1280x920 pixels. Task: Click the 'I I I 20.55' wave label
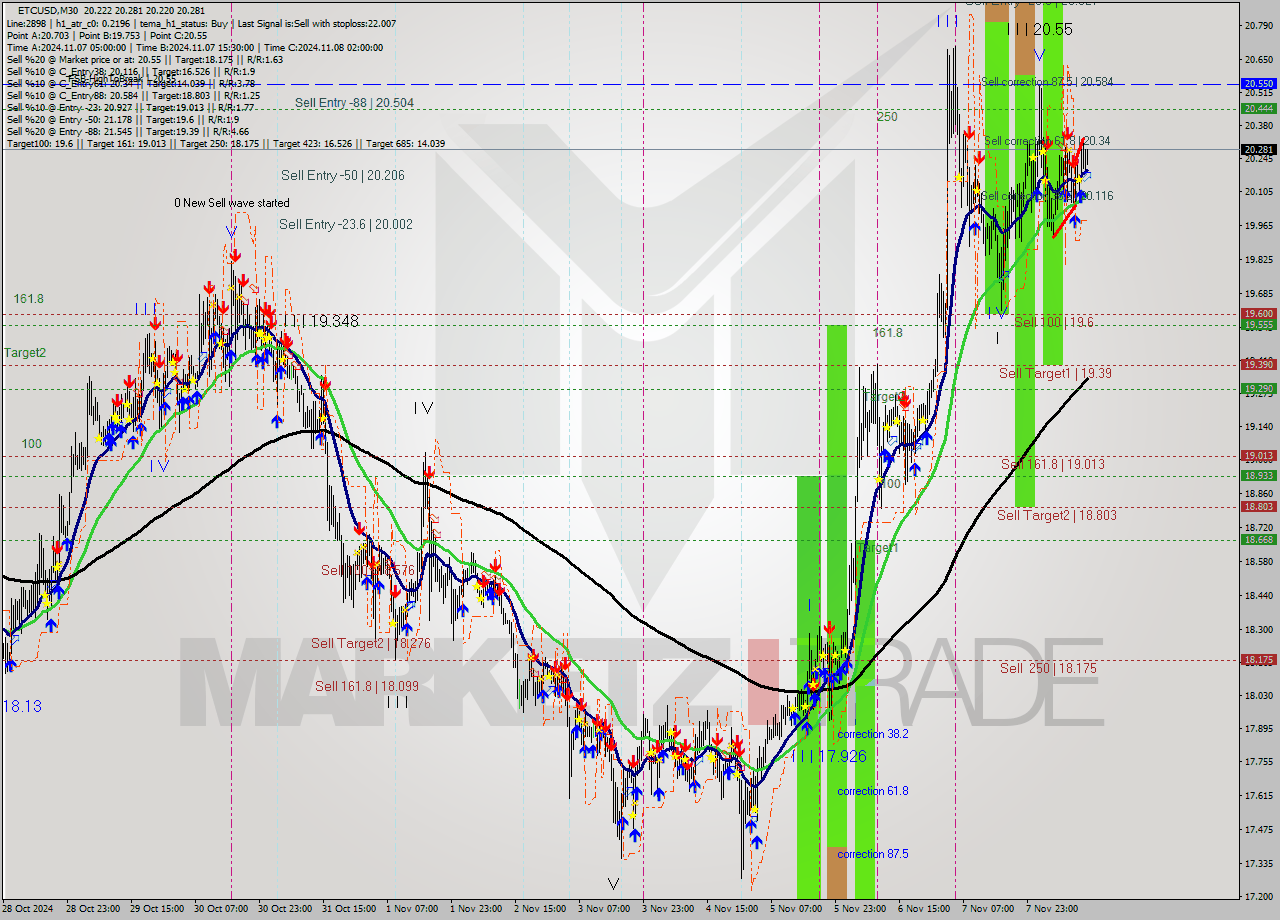1039,30
